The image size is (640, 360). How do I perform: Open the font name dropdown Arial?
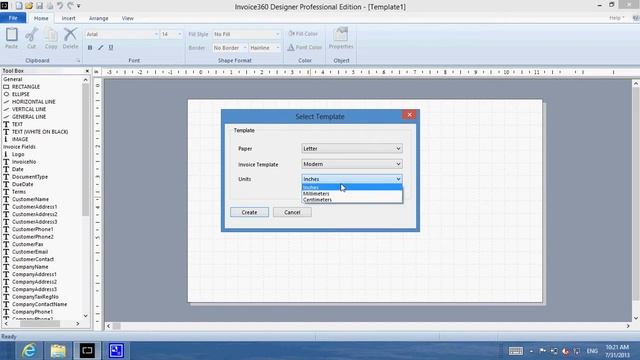coord(122,34)
